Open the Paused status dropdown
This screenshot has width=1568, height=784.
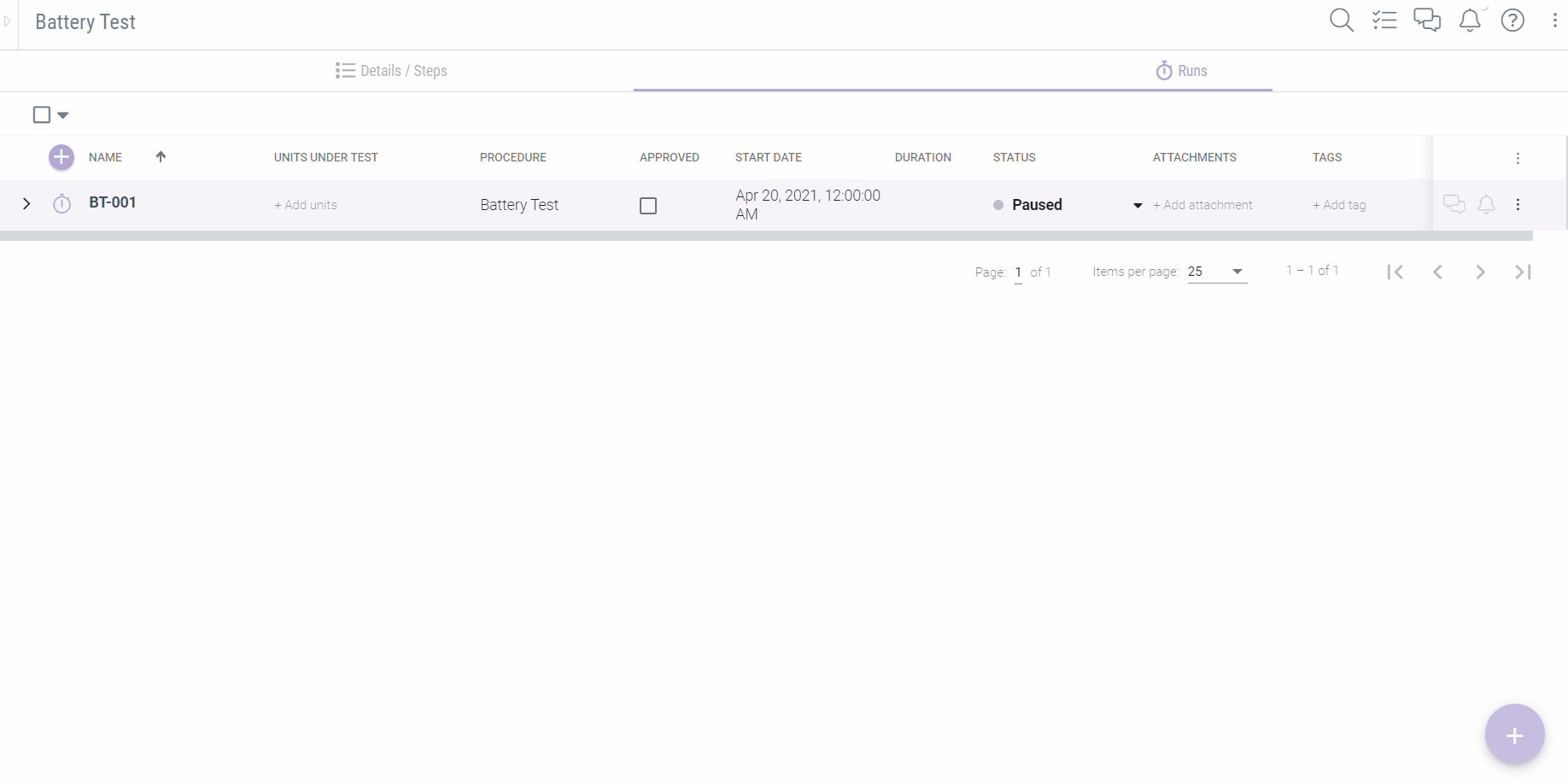point(1138,206)
